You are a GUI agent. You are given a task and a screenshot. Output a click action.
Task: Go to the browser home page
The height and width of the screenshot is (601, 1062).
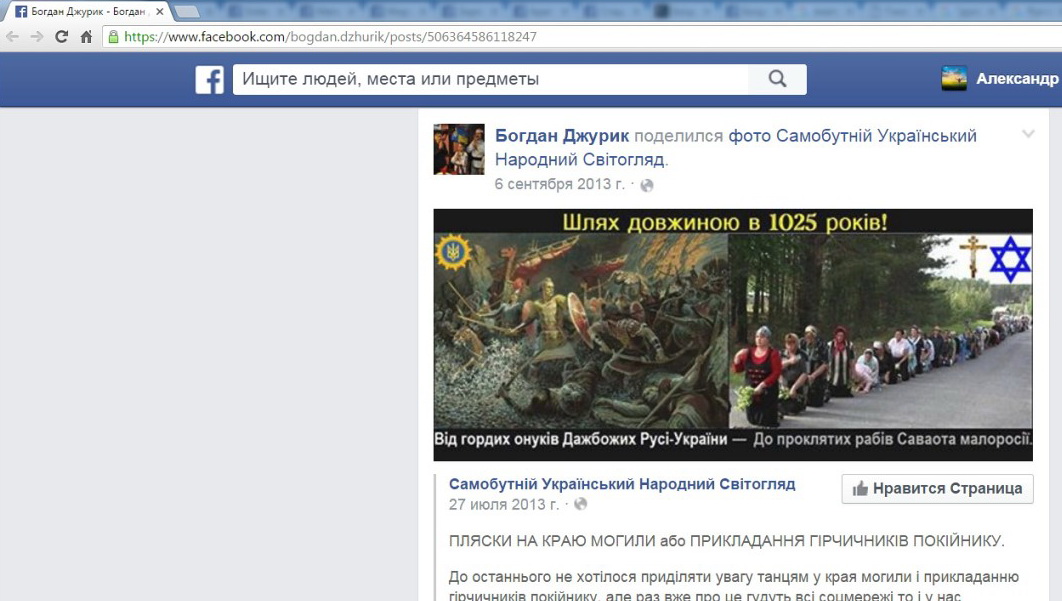(x=86, y=37)
